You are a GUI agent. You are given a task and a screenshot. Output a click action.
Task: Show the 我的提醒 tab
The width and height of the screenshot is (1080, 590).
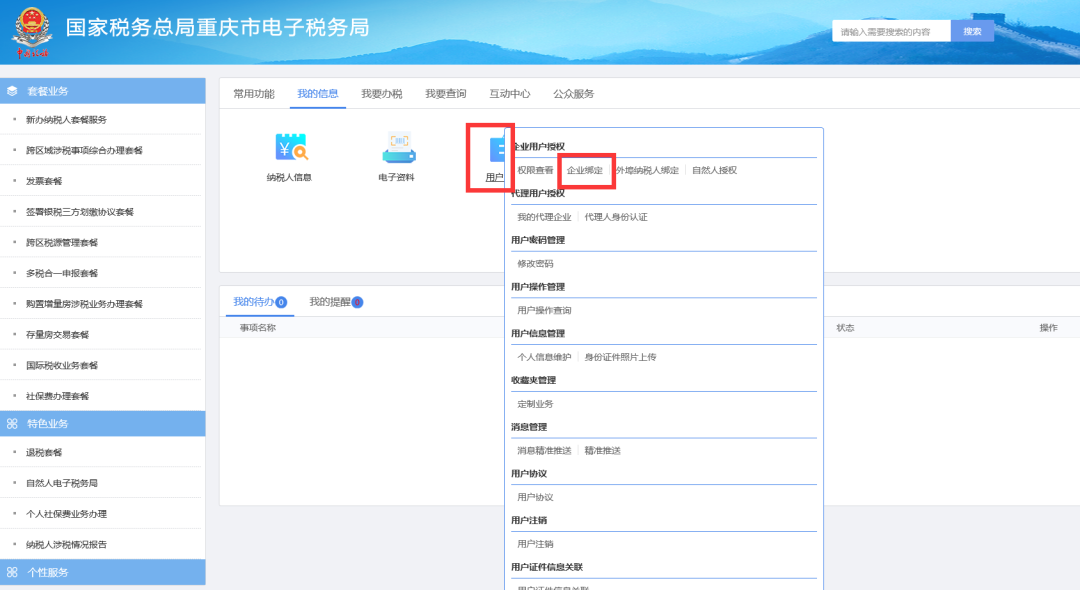pyautogui.click(x=336, y=302)
